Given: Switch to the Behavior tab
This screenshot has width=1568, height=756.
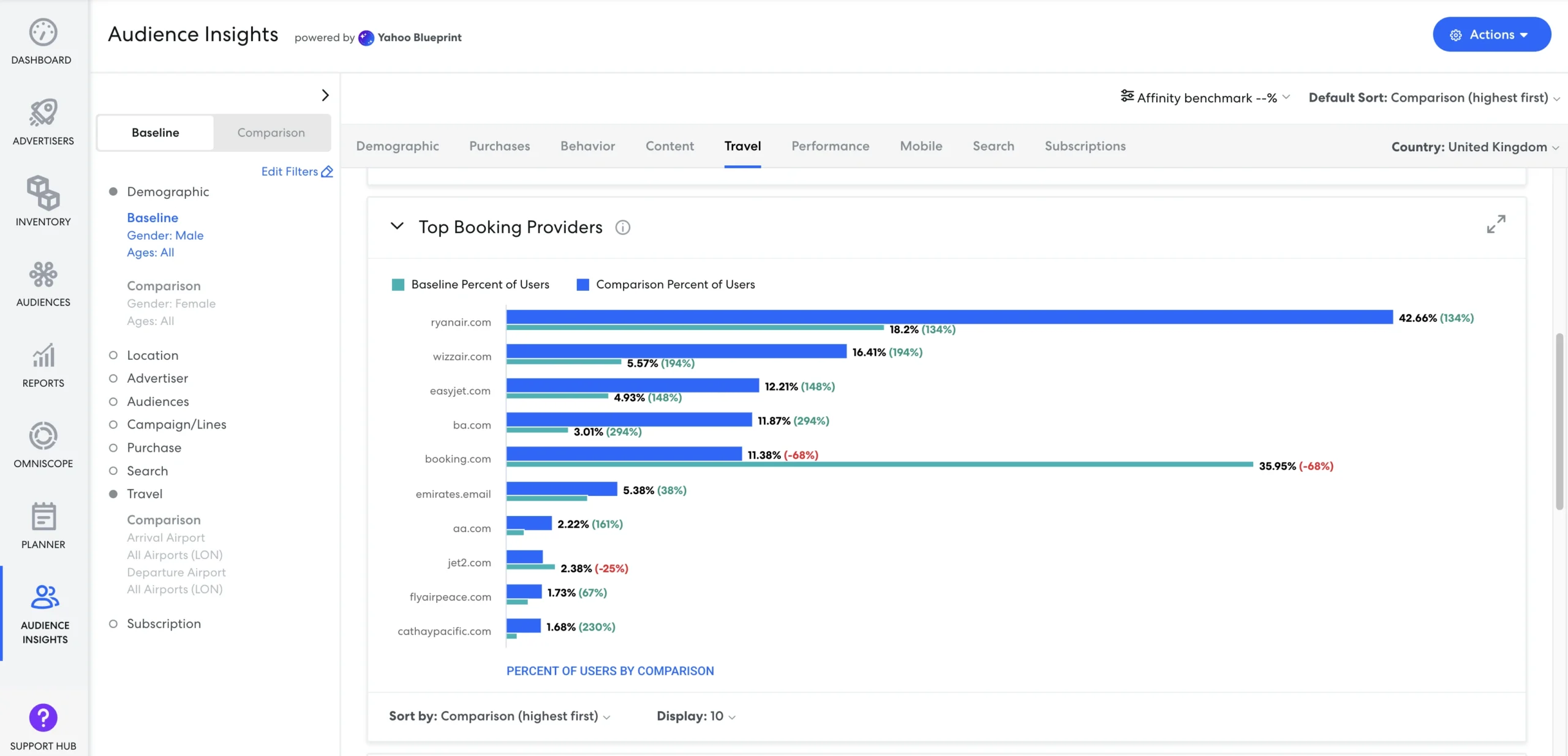Looking at the screenshot, I should coord(587,146).
